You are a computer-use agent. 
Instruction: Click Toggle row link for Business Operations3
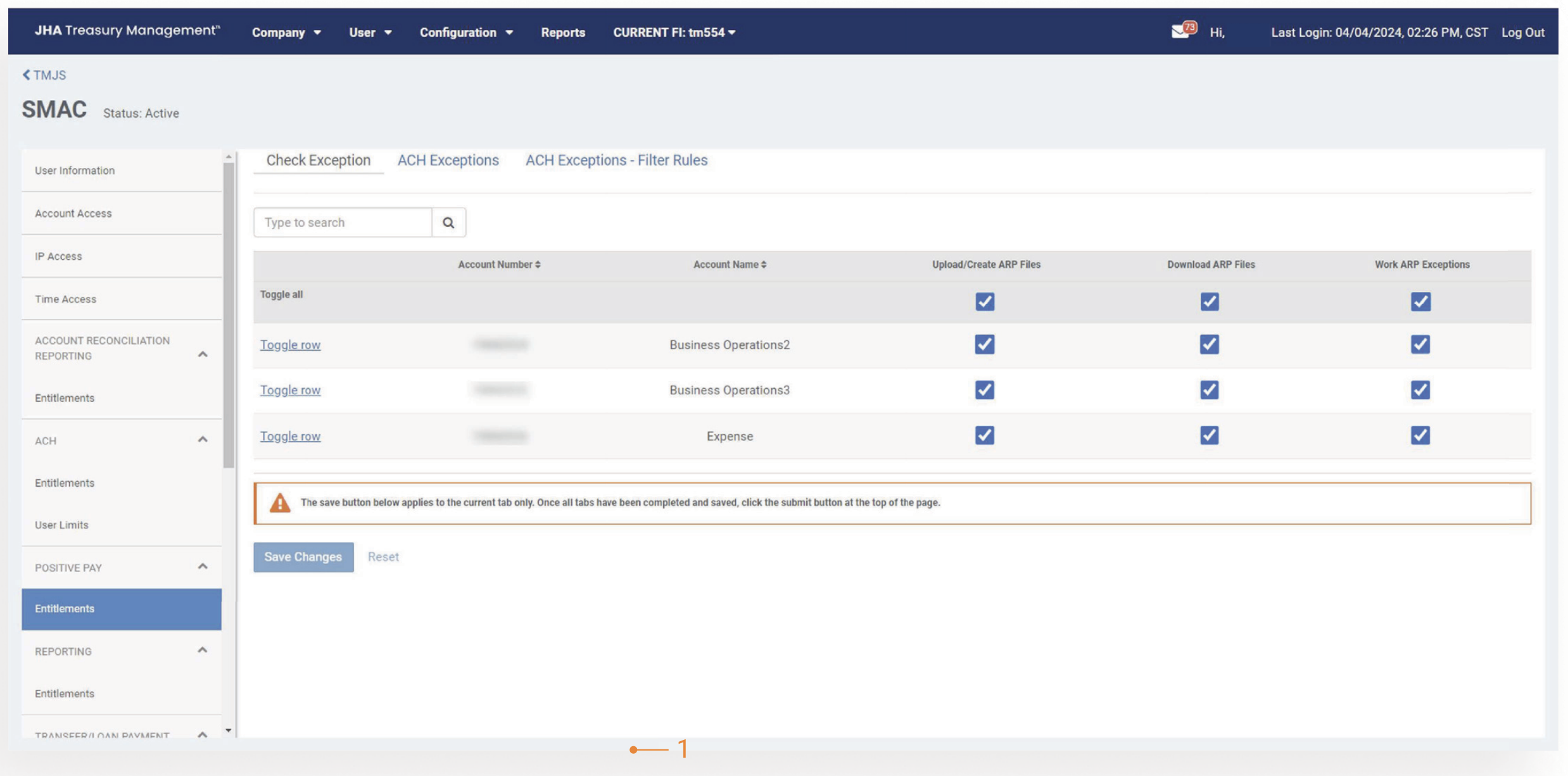coord(290,390)
